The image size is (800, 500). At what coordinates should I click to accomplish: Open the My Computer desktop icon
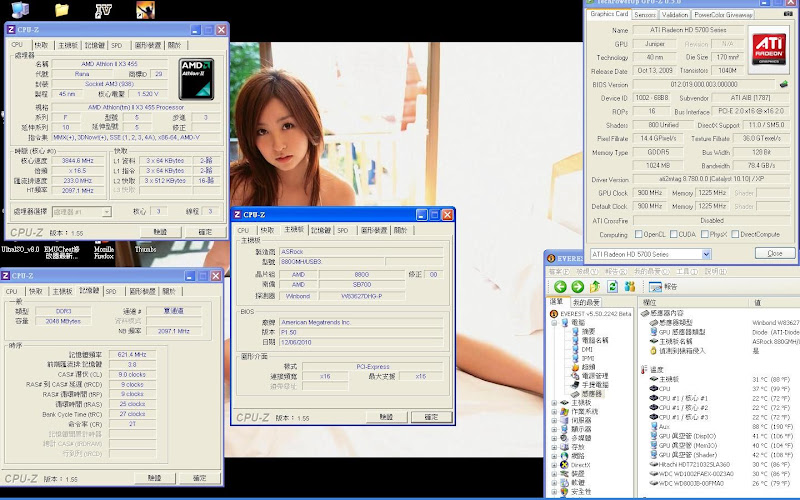tap(20, 10)
